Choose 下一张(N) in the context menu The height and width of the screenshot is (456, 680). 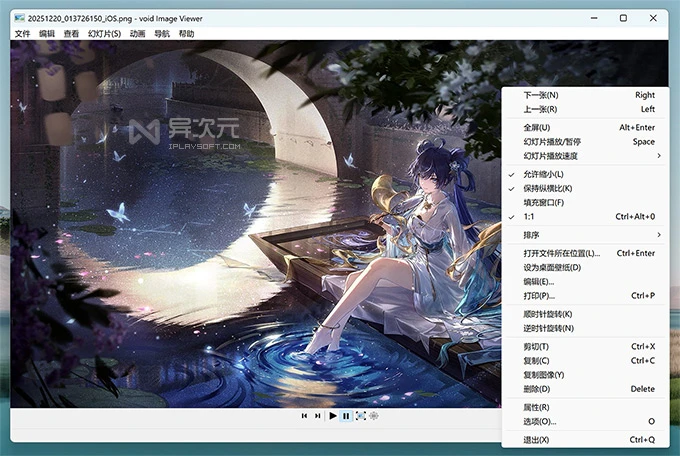pyautogui.click(x=585, y=95)
